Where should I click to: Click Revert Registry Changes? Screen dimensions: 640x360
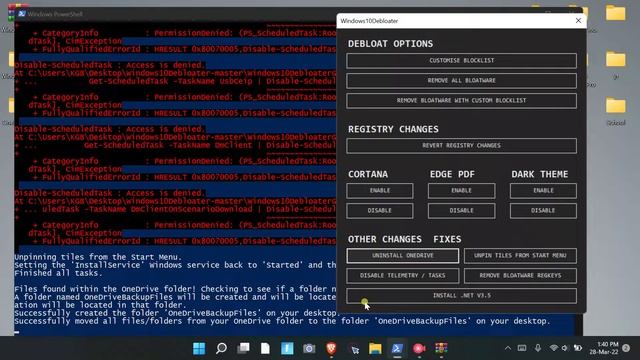[461, 145]
